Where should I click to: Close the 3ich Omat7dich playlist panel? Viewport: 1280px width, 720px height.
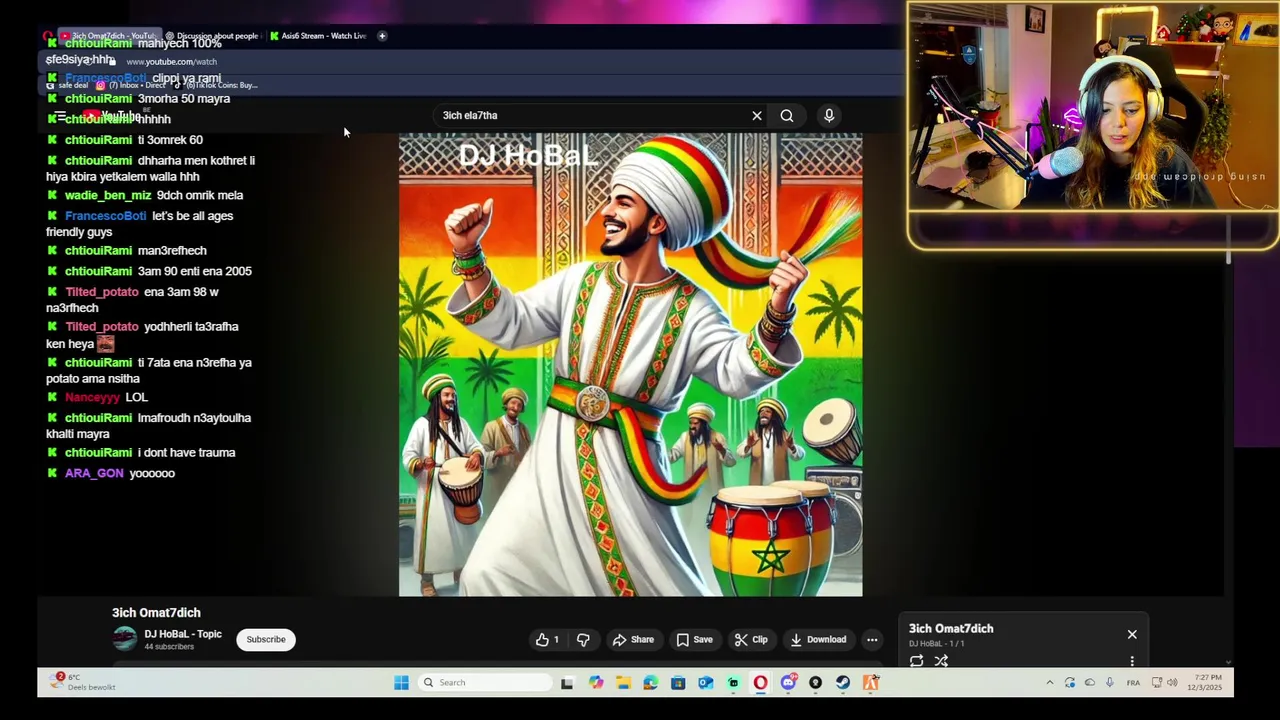[1132, 635]
